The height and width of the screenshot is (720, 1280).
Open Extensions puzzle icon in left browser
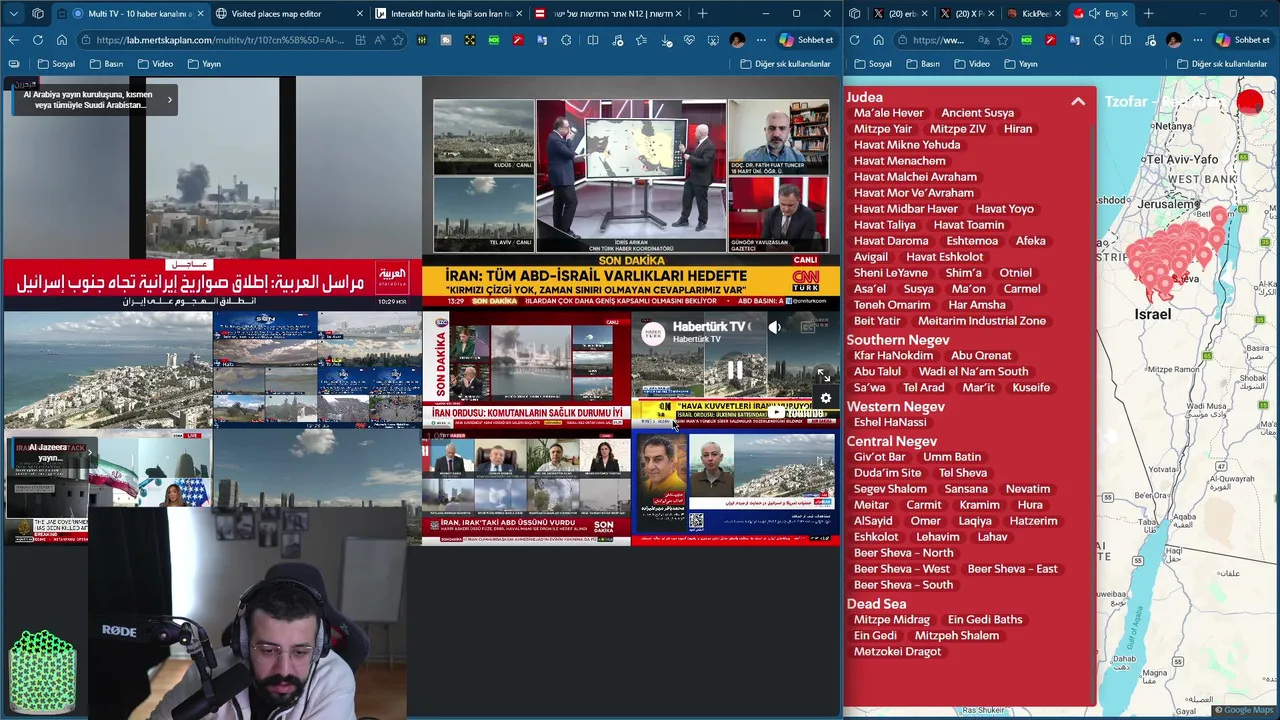(x=567, y=40)
